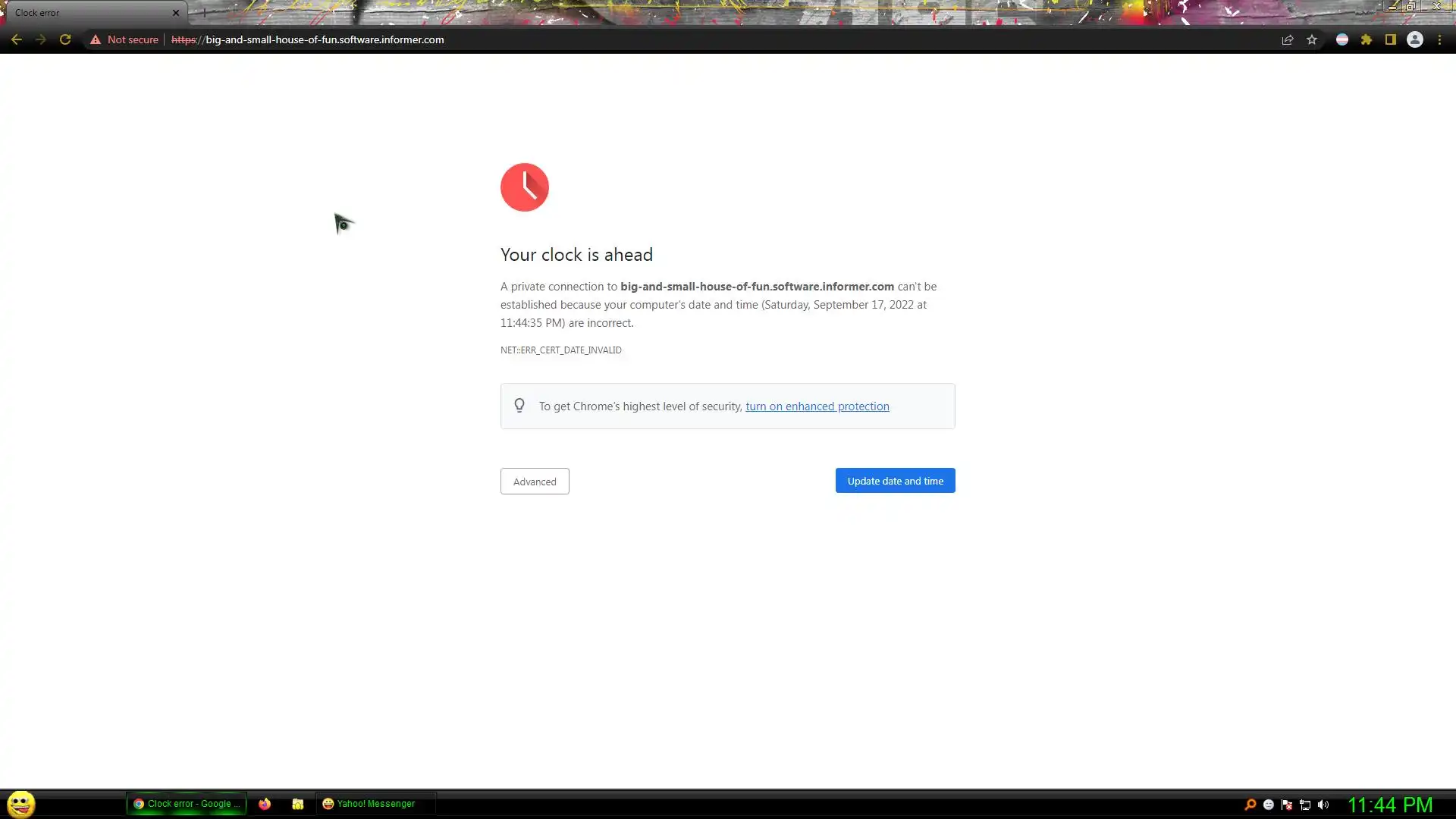Open a new tab with plus button
The height and width of the screenshot is (819, 1456).
click(x=204, y=13)
